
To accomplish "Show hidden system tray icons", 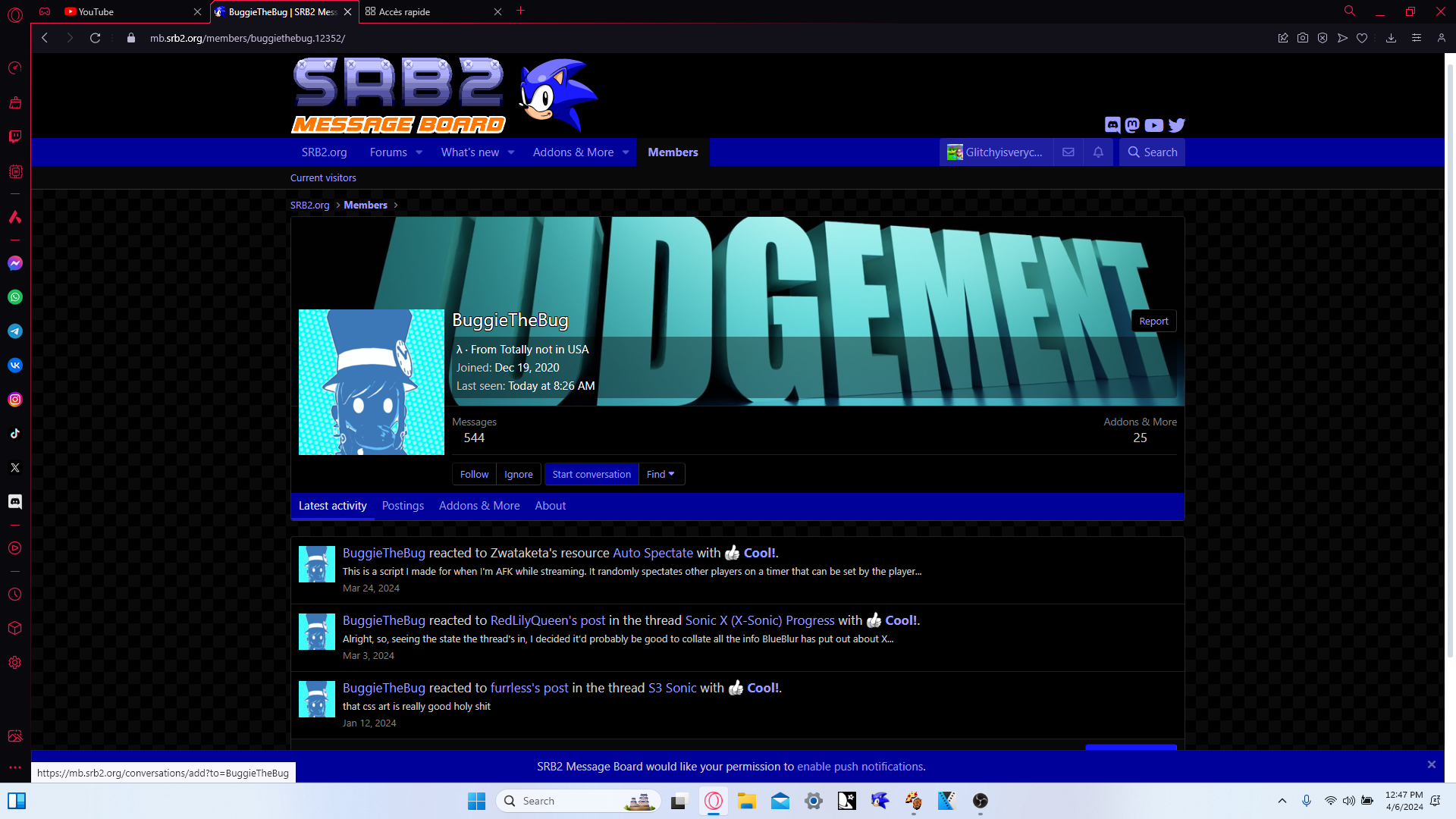I will click(1282, 801).
